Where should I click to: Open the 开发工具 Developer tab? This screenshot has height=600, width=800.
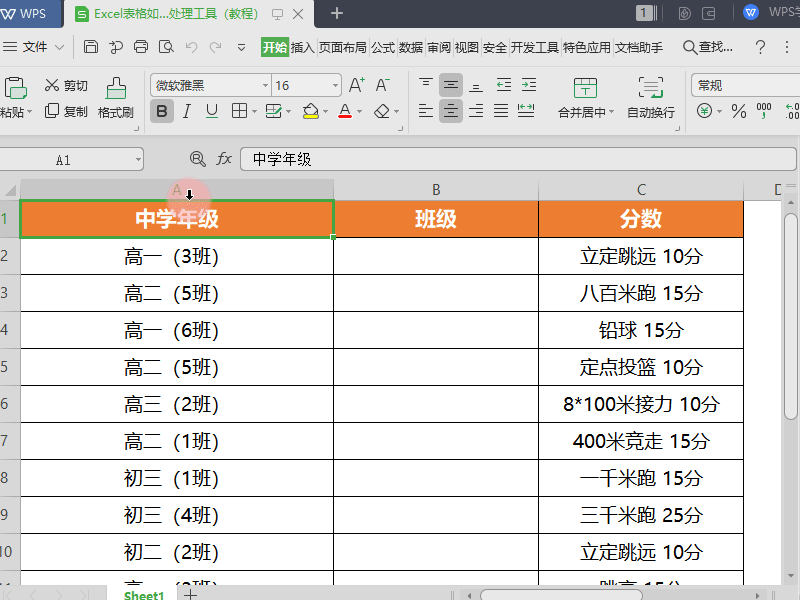click(x=535, y=47)
